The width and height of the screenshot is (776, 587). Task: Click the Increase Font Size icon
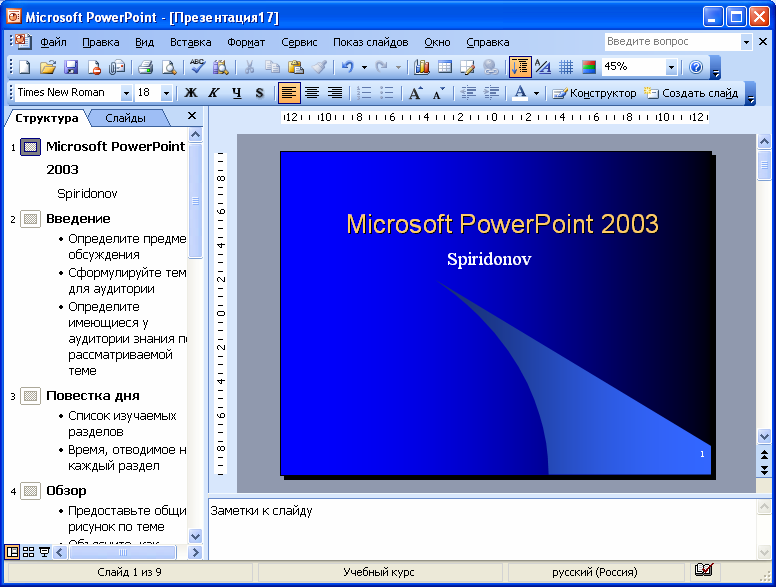(415, 93)
